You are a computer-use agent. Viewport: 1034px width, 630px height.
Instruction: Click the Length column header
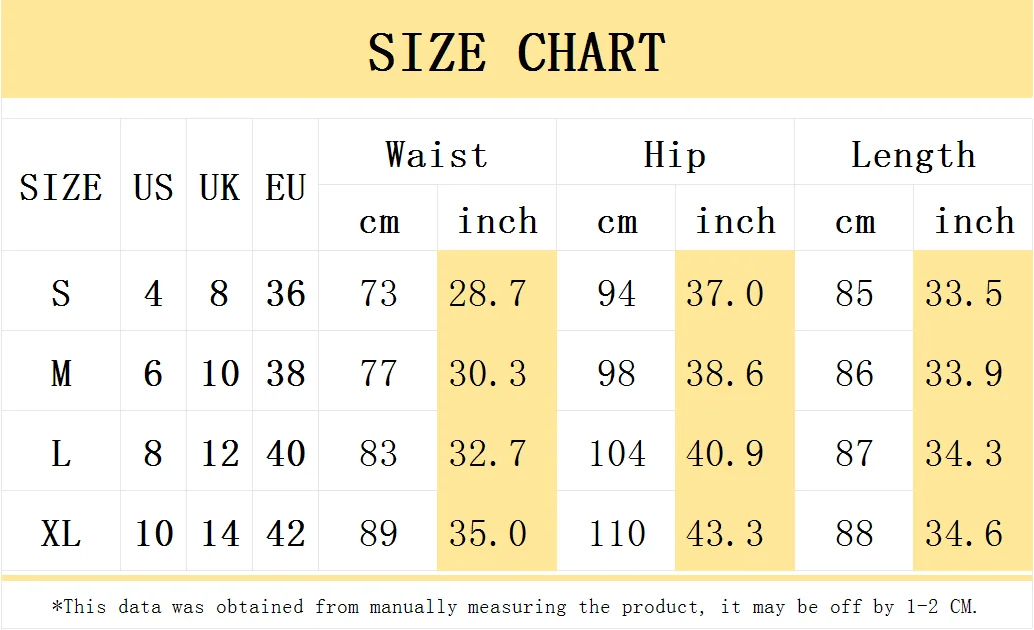coord(913,155)
